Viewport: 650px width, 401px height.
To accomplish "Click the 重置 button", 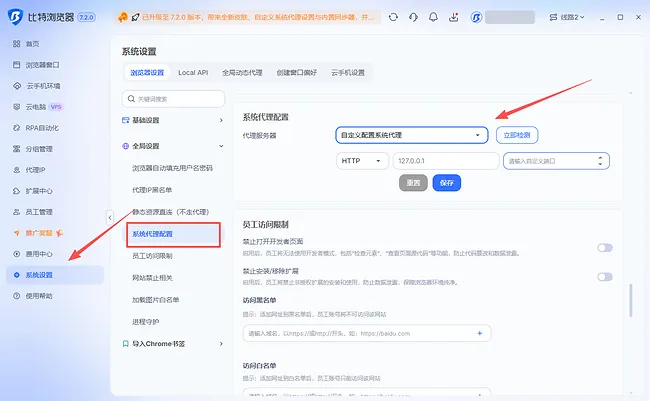I will [x=413, y=183].
